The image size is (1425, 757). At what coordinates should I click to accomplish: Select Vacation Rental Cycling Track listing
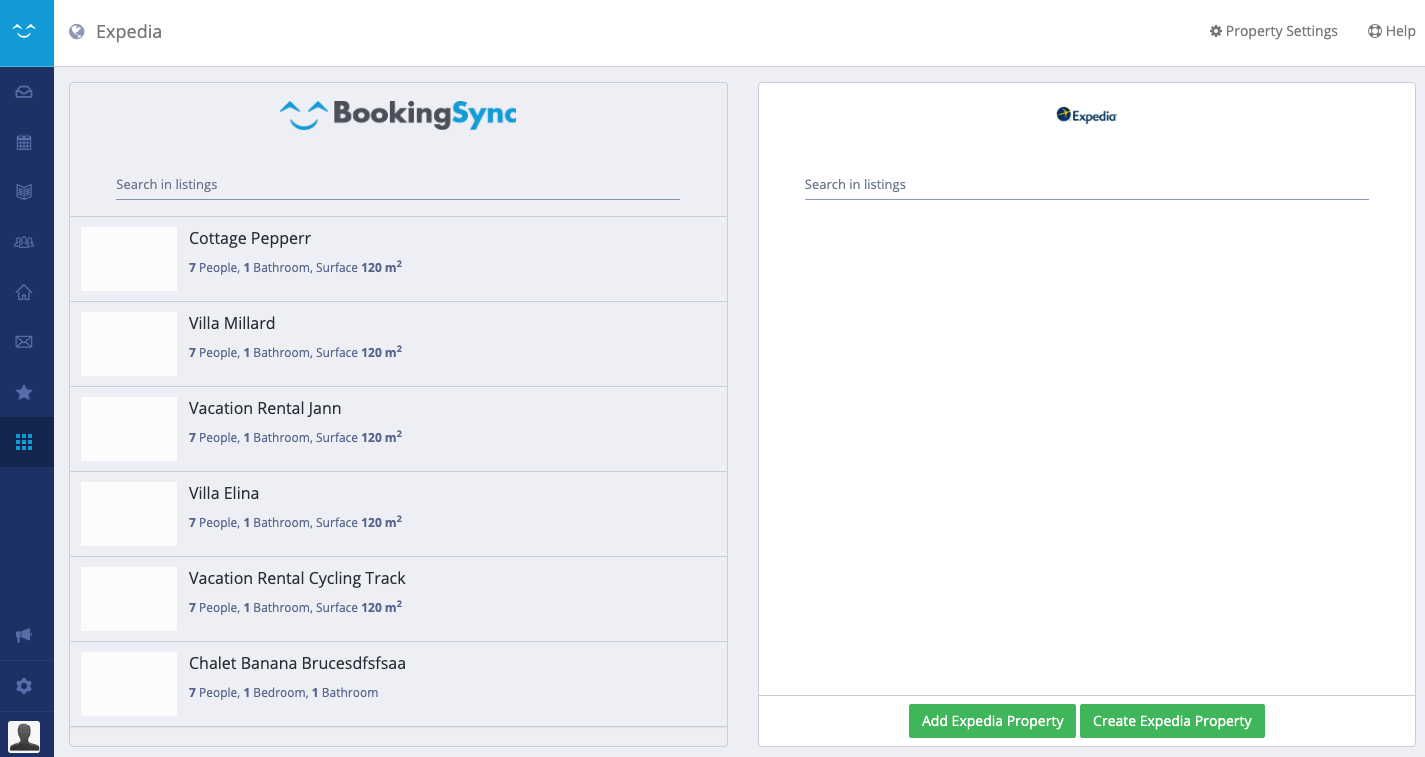(x=398, y=599)
